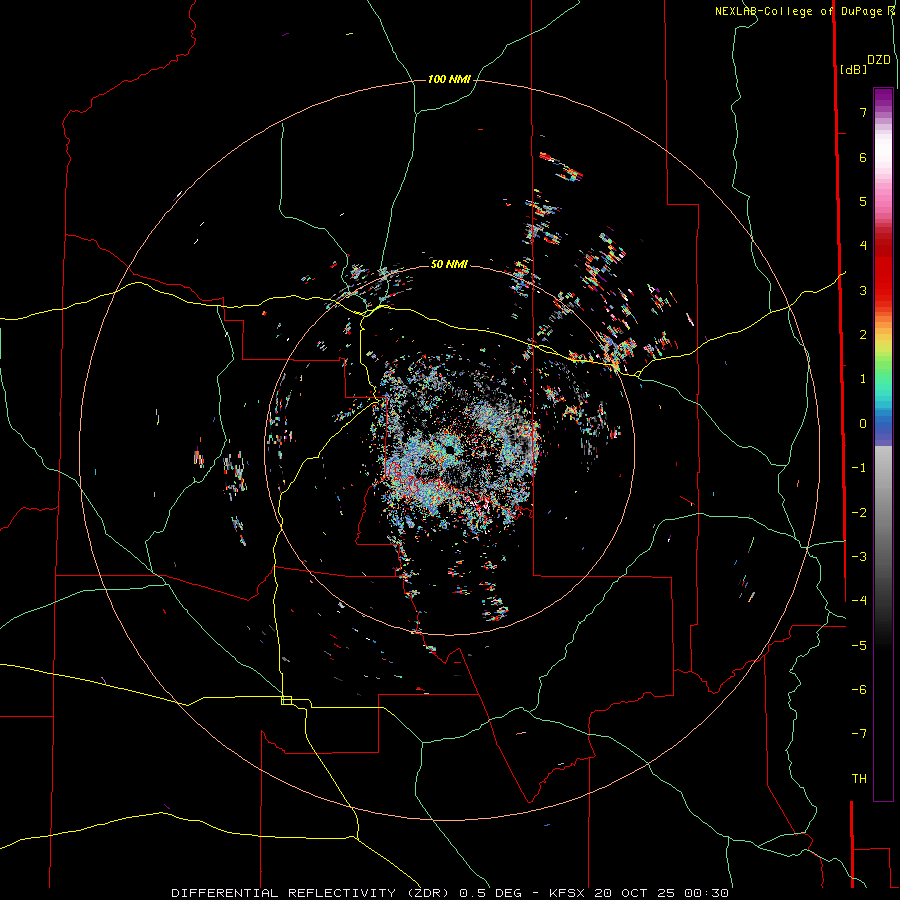The height and width of the screenshot is (900, 900).
Task: Click the radar site center dot
Action: point(449,451)
